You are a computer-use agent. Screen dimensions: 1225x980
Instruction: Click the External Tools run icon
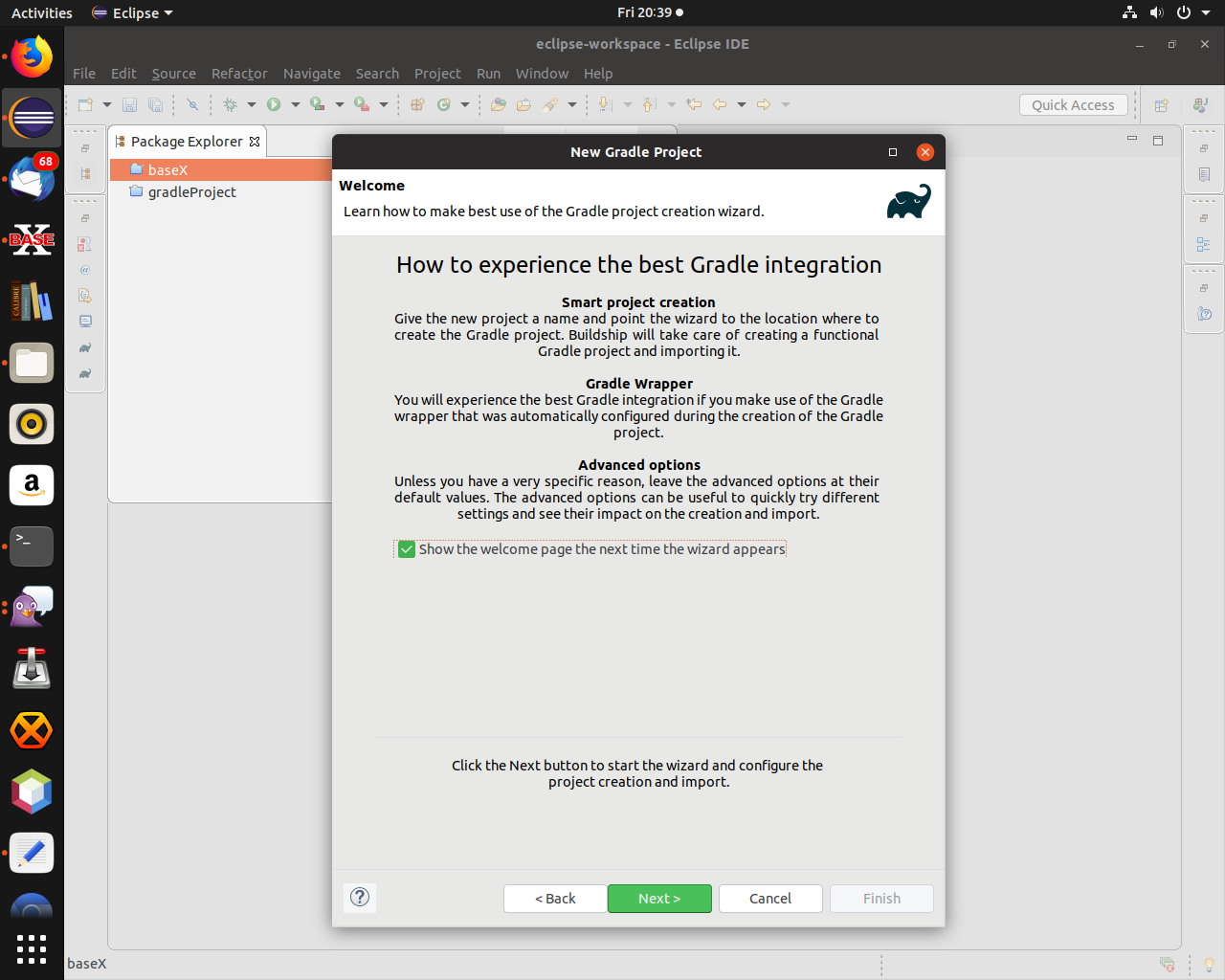click(x=361, y=104)
